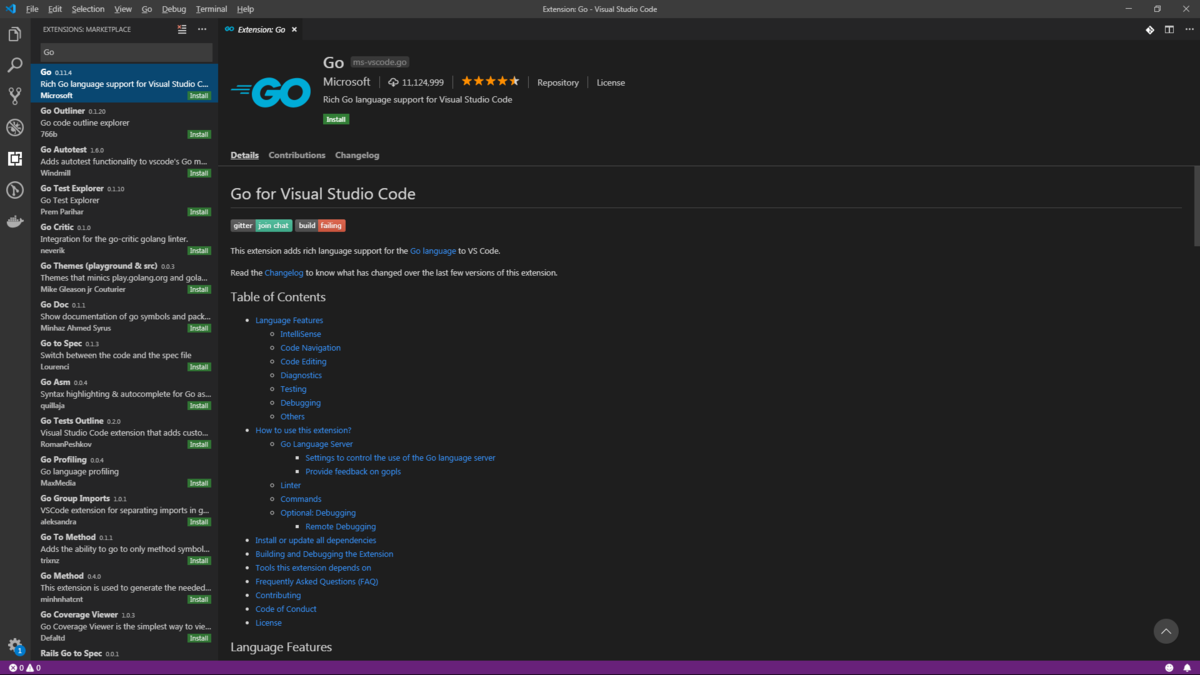
Task: Install Go Critic extension
Action: 199,251
